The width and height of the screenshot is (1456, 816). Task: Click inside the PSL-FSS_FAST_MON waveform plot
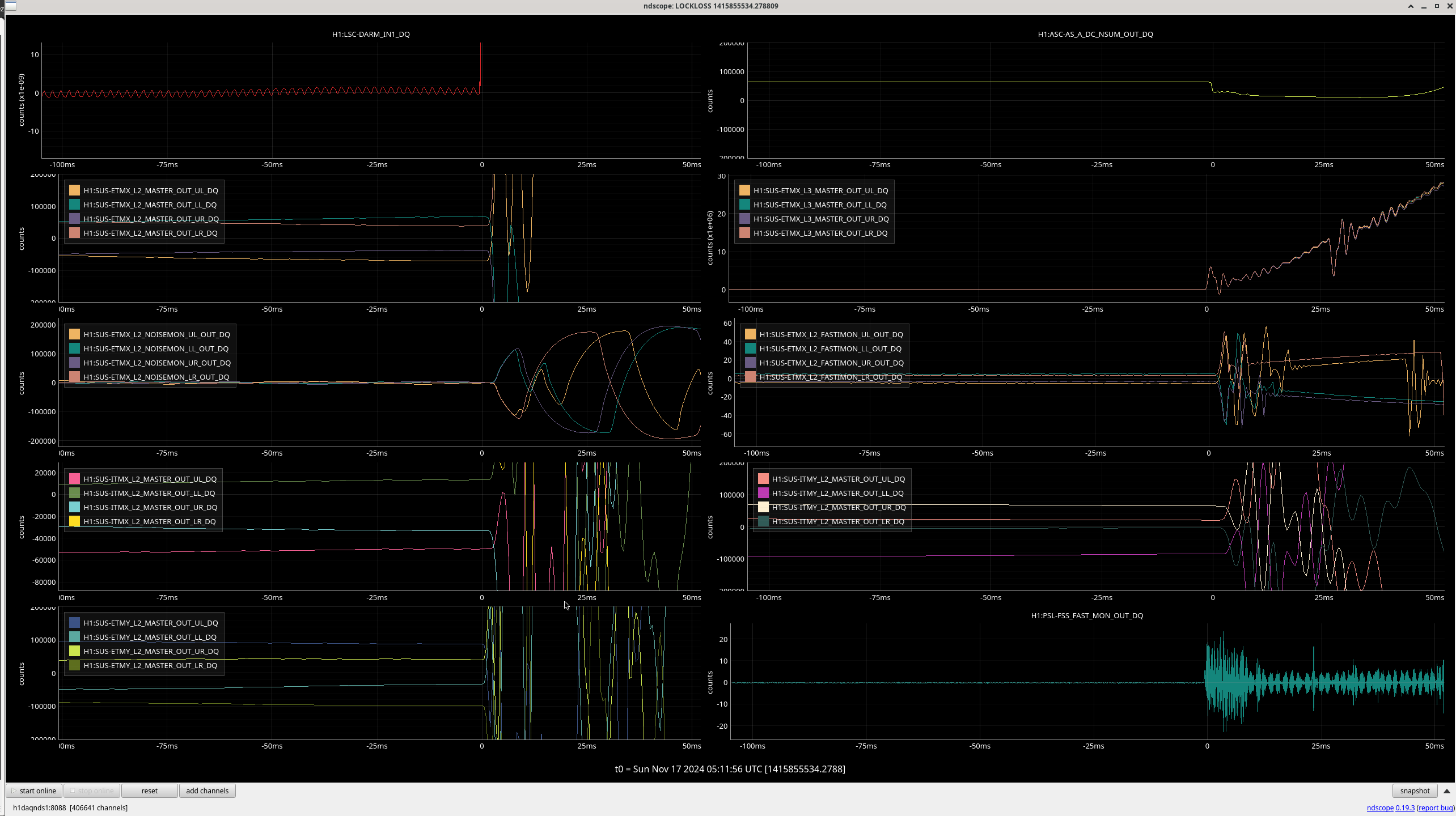tap(1087, 682)
